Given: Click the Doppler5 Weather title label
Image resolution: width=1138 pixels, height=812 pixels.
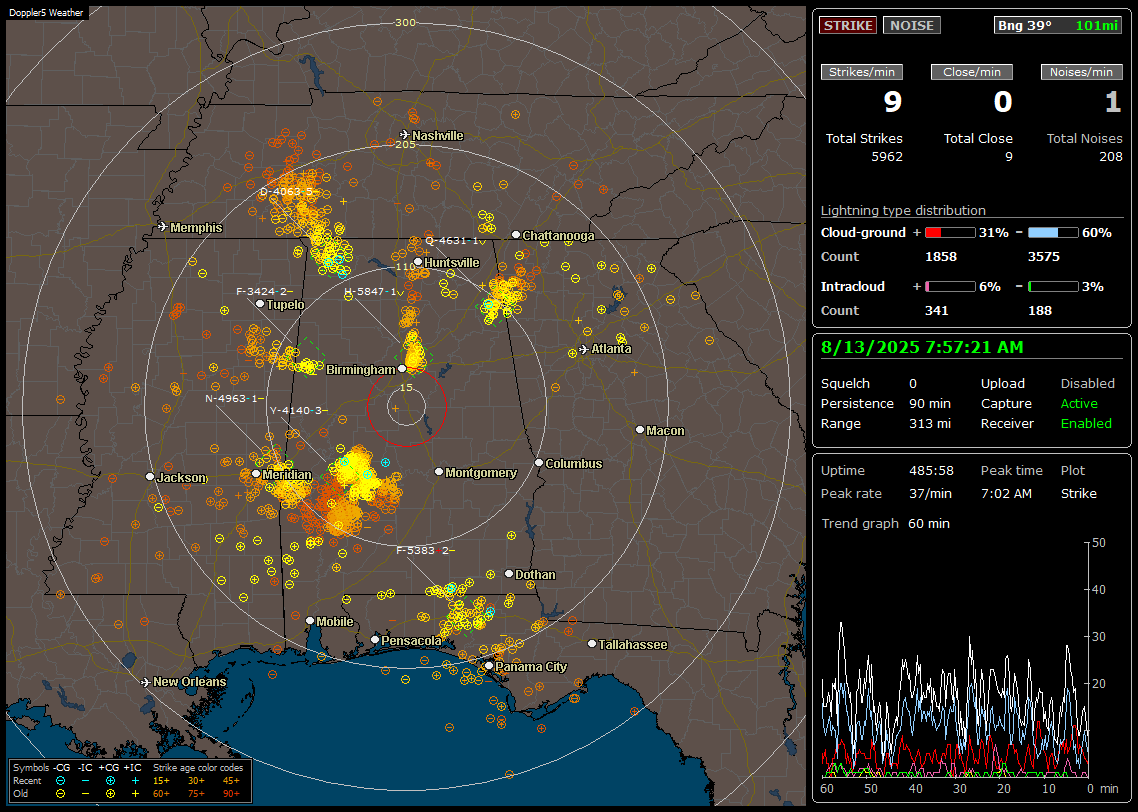Looking at the screenshot, I should (x=46, y=12).
